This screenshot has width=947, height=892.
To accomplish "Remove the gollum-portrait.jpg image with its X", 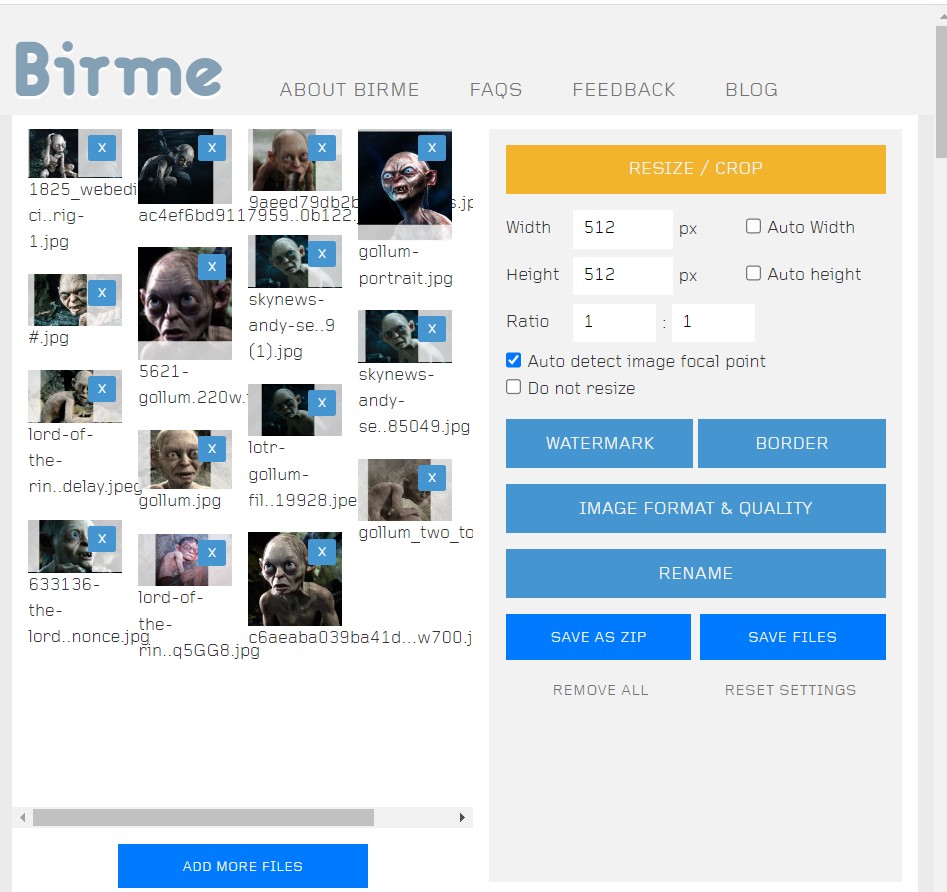I will (x=432, y=148).
